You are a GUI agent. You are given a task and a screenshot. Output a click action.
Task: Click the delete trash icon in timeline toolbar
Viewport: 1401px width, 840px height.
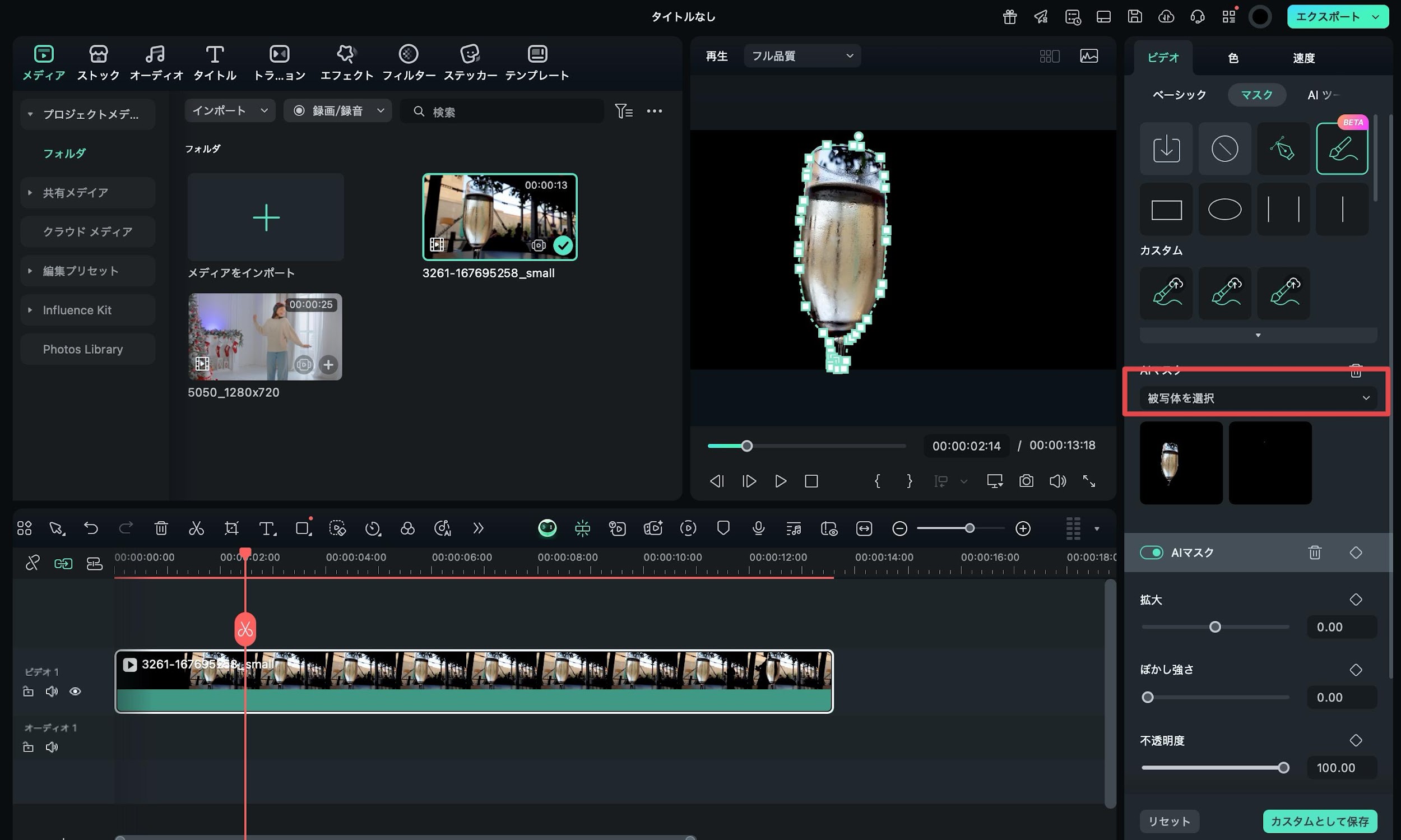[161, 528]
